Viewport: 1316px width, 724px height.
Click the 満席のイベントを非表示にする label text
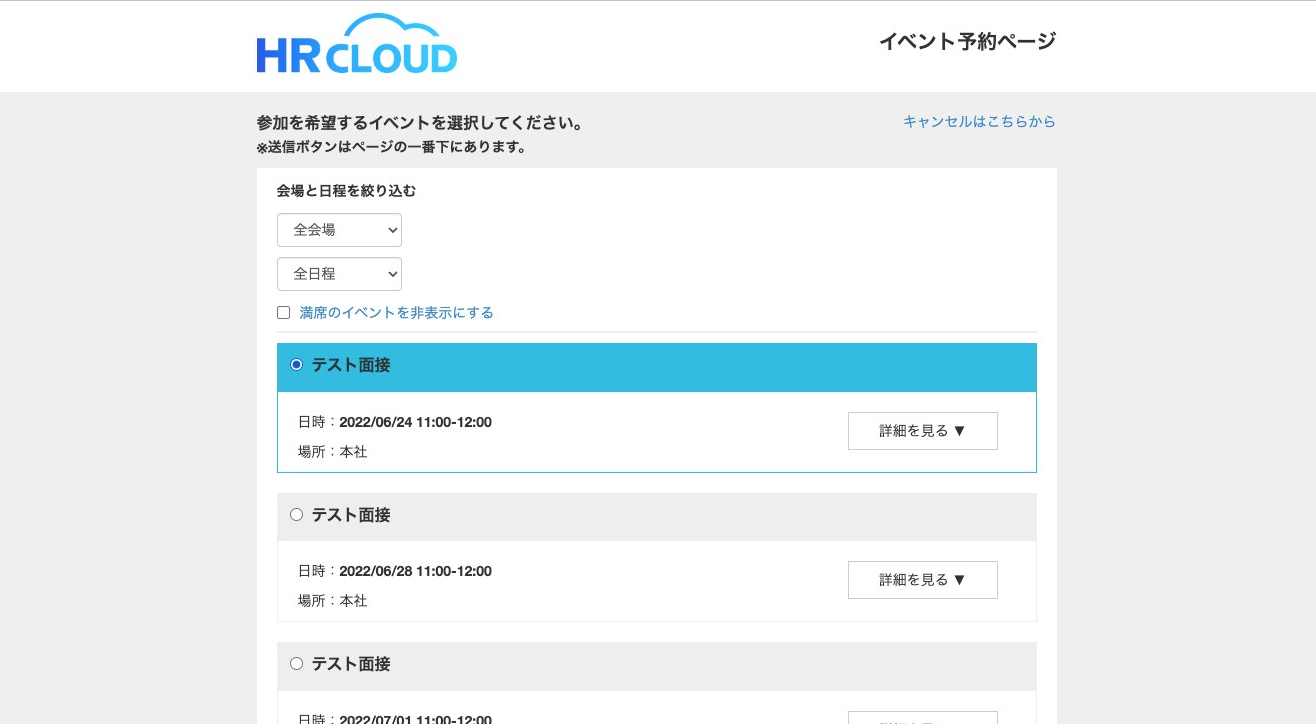[x=396, y=313]
